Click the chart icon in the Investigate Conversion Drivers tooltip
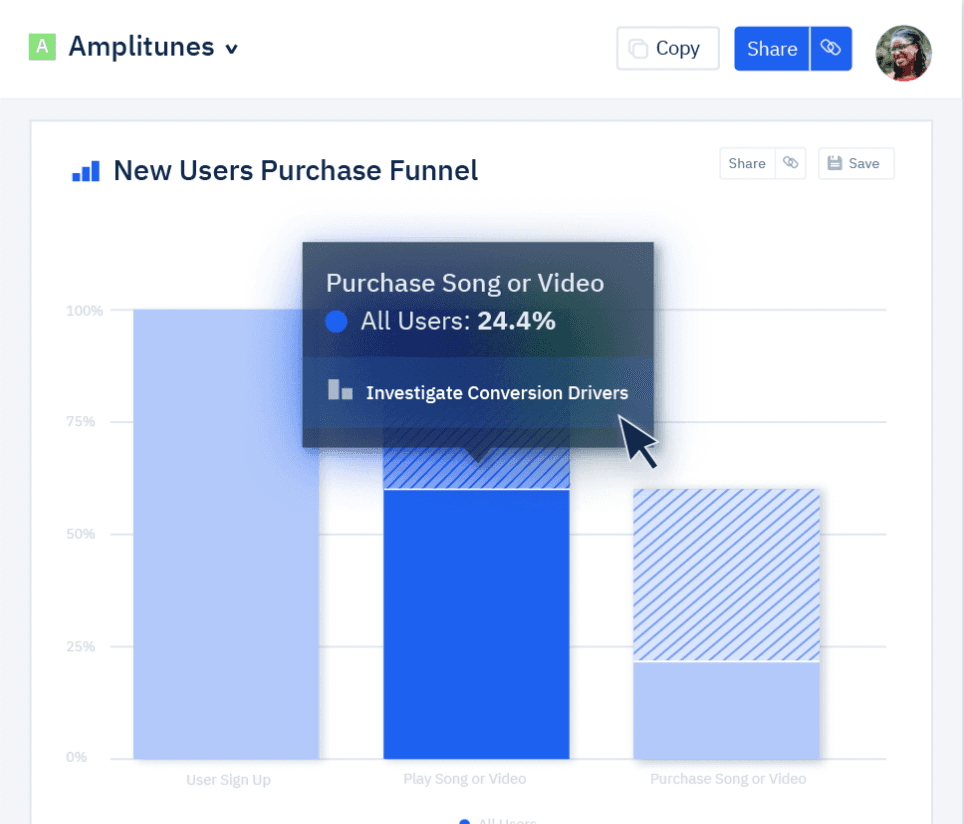Viewport: 964px width, 824px height. pos(340,392)
